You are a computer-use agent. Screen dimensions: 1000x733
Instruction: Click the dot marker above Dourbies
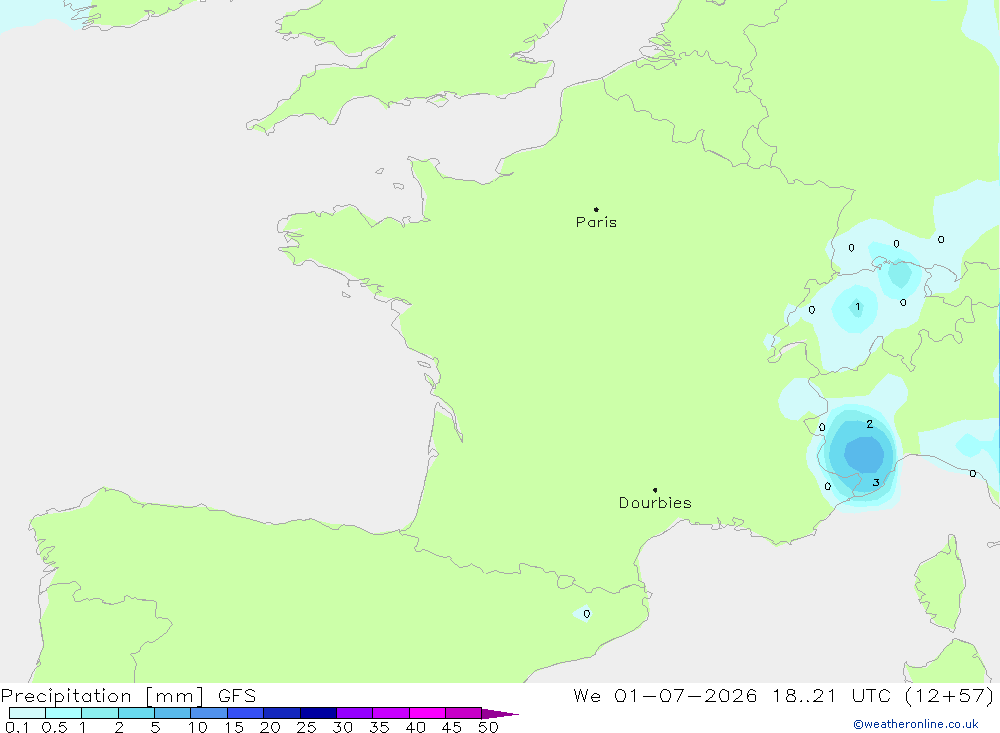click(x=655, y=490)
